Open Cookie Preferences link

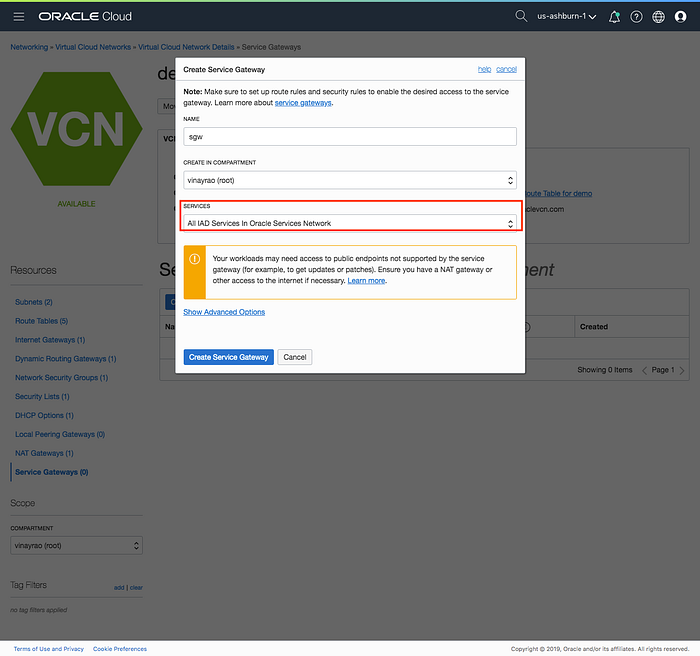[120, 649]
